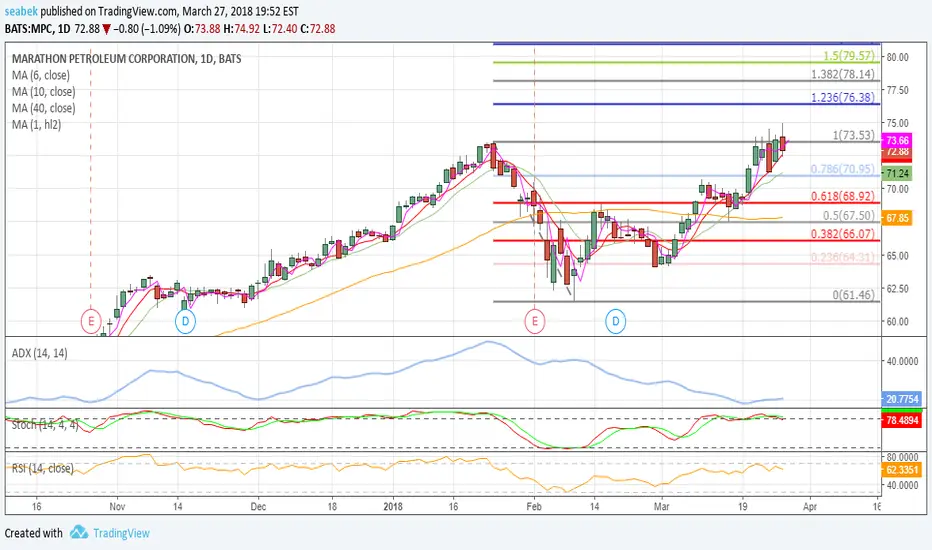Viewport: 932px width, 550px height.
Task: Click the BATS:MPC, 1D symbol header
Action: tap(37, 29)
